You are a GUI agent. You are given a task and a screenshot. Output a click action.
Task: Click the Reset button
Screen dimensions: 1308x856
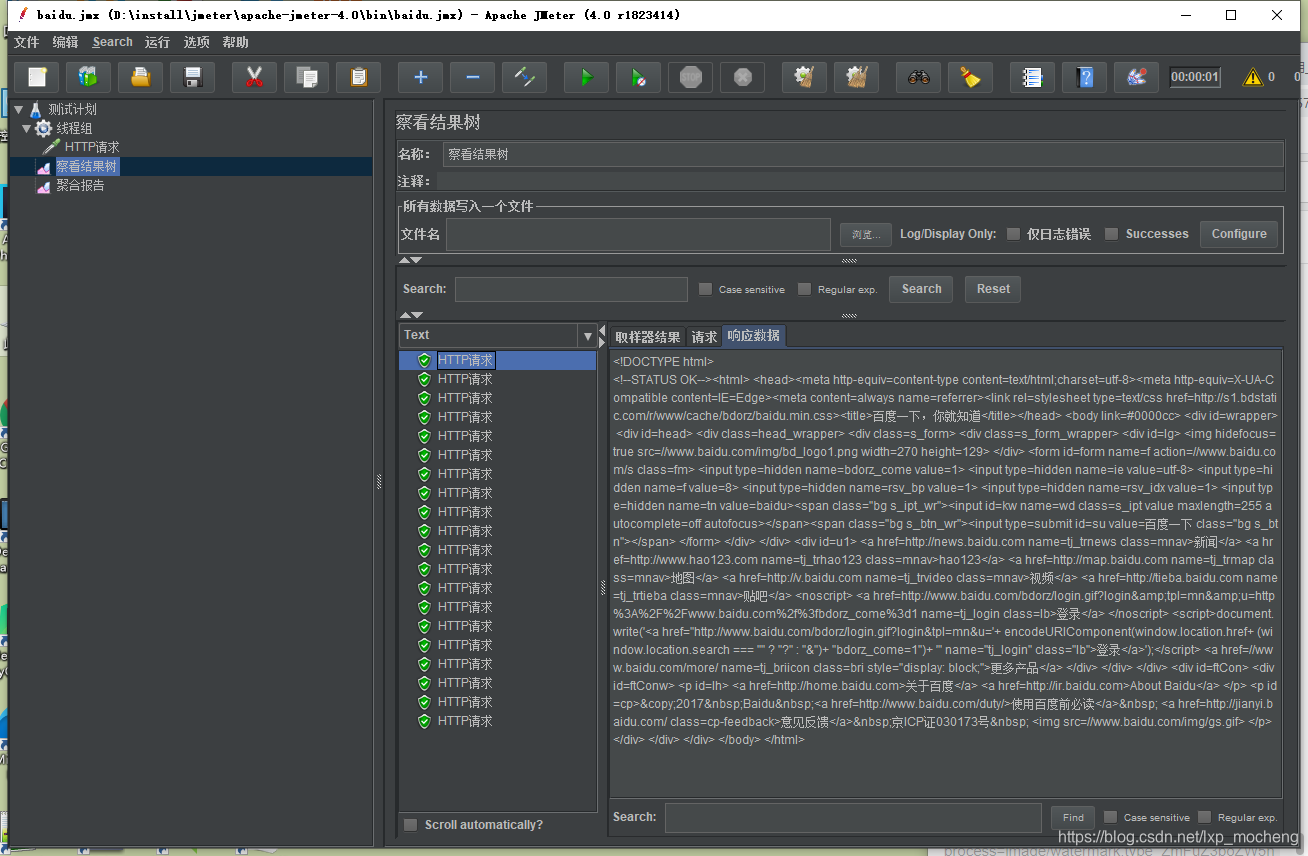click(x=993, y=289)
